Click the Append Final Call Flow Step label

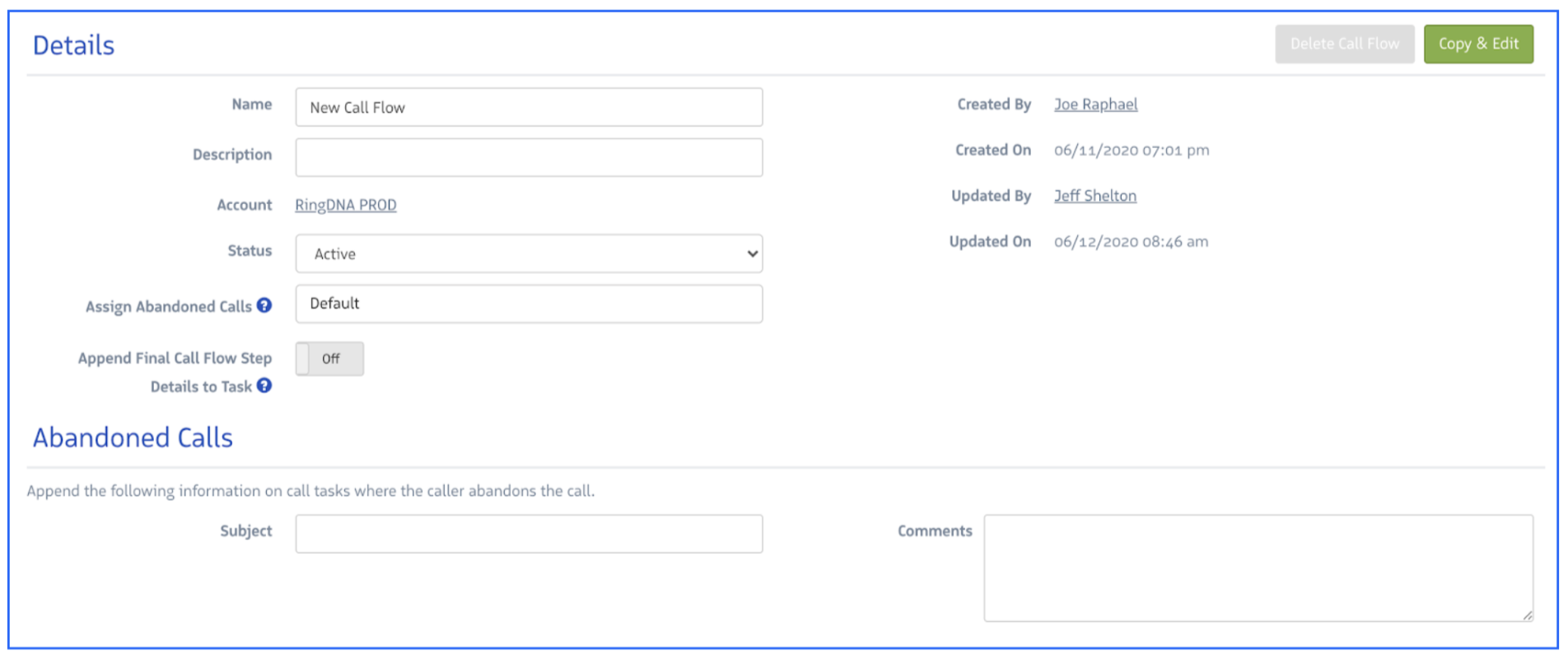pos(175,358)
